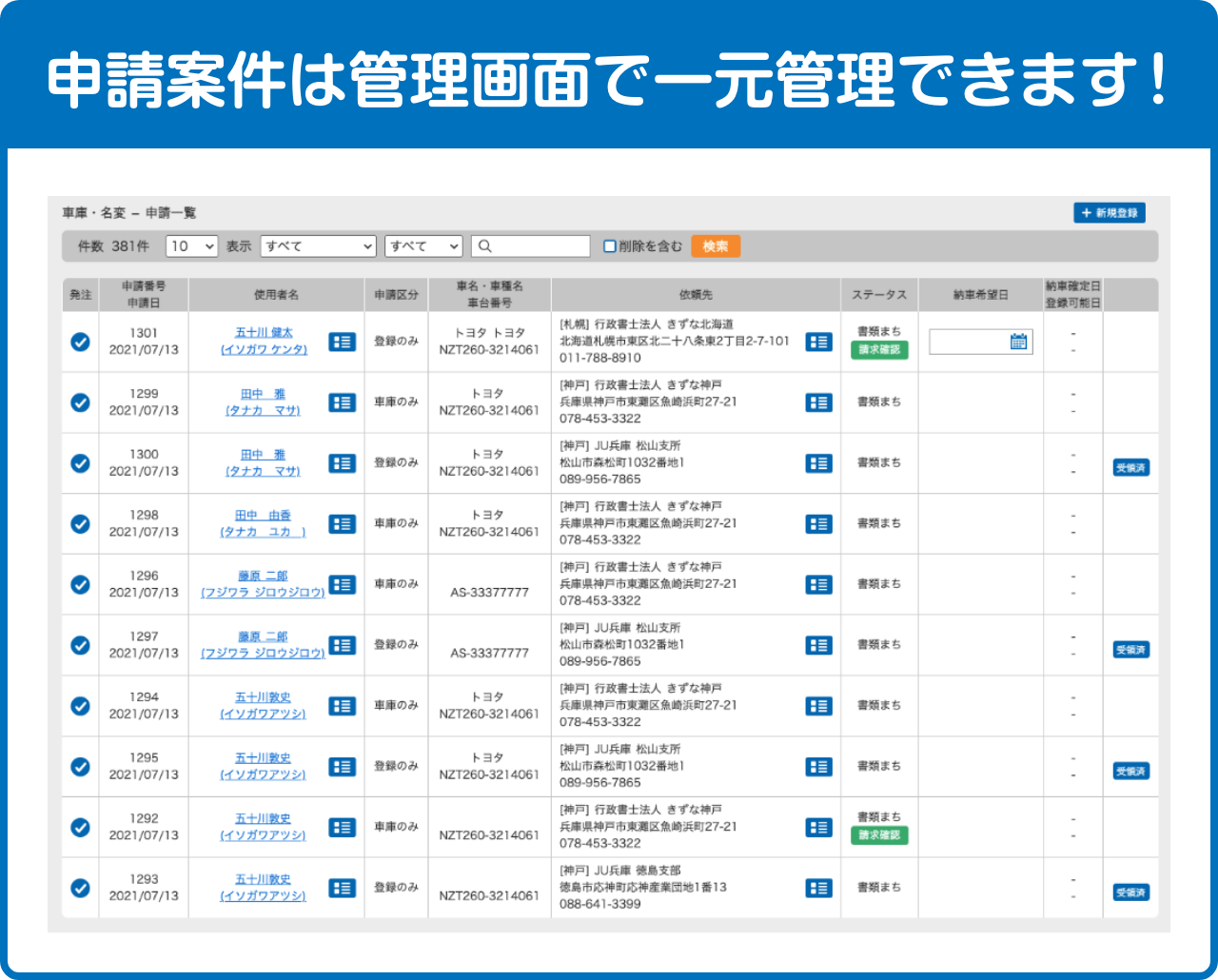Click 受領済 button in row 1293

click(1131, 892)
